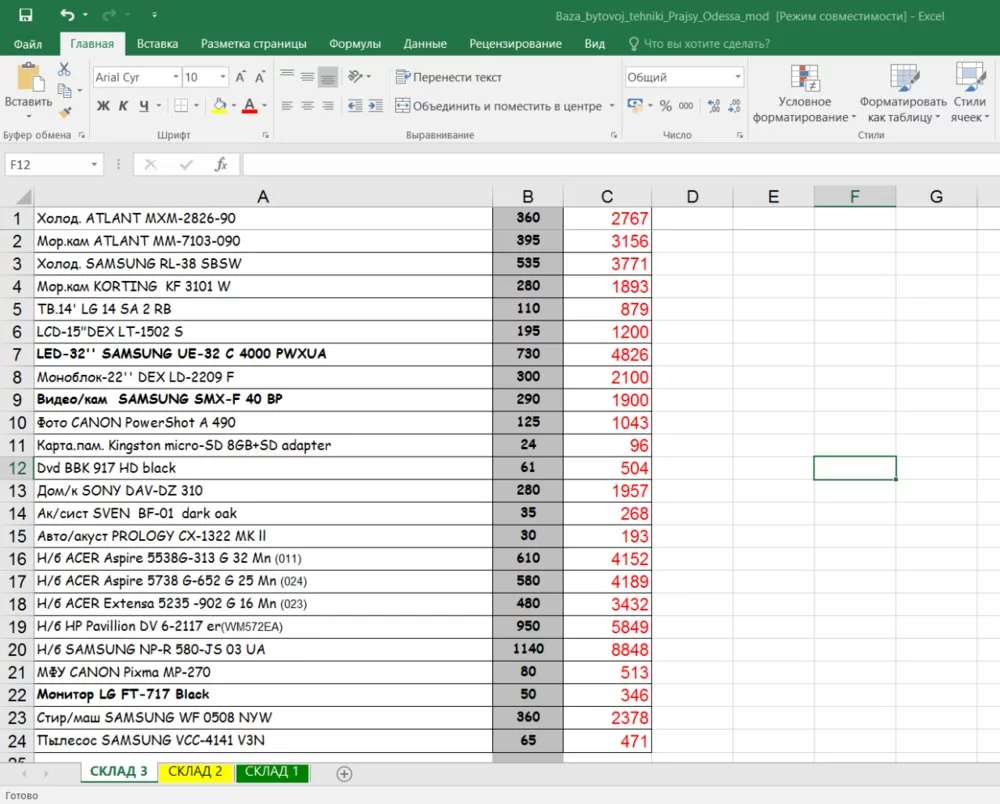
Task: Click the Increase Decimal icon
Action: pos(714,106)
